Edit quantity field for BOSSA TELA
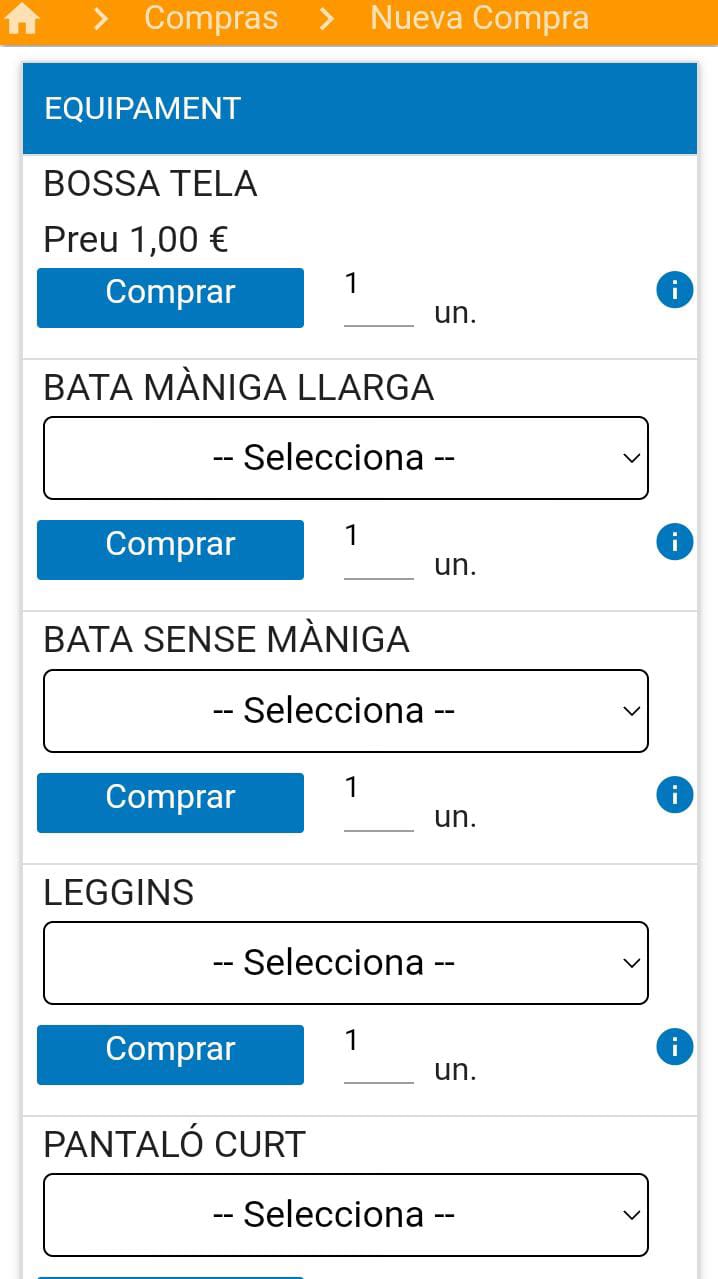 click(x=378, y=298)
